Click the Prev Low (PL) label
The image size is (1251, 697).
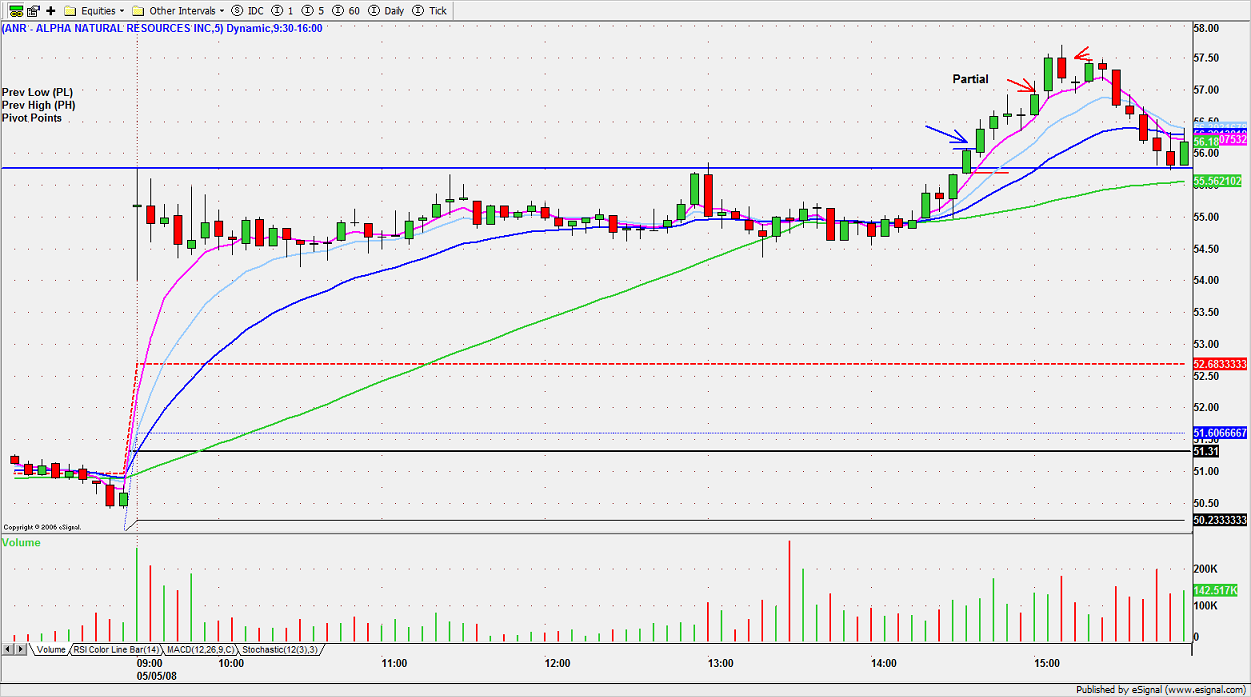37,92
